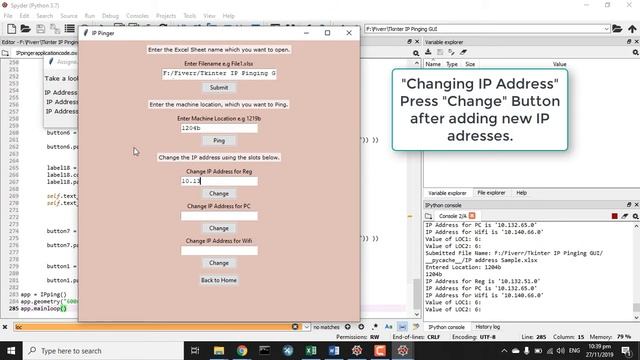
Task: Remove all variables eraser icon
Action: (463, 52)
